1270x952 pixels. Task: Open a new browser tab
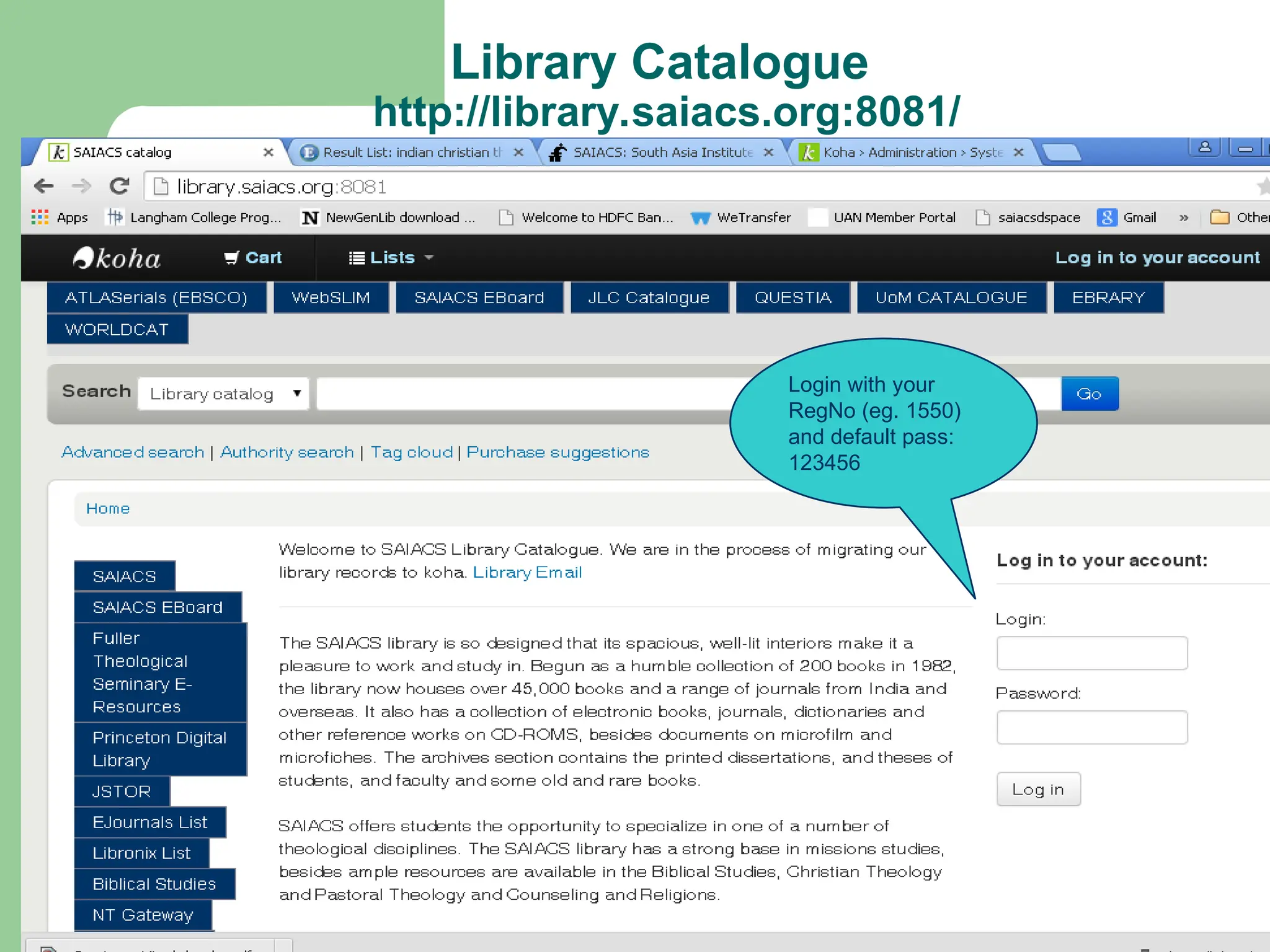pos(1062,152)
